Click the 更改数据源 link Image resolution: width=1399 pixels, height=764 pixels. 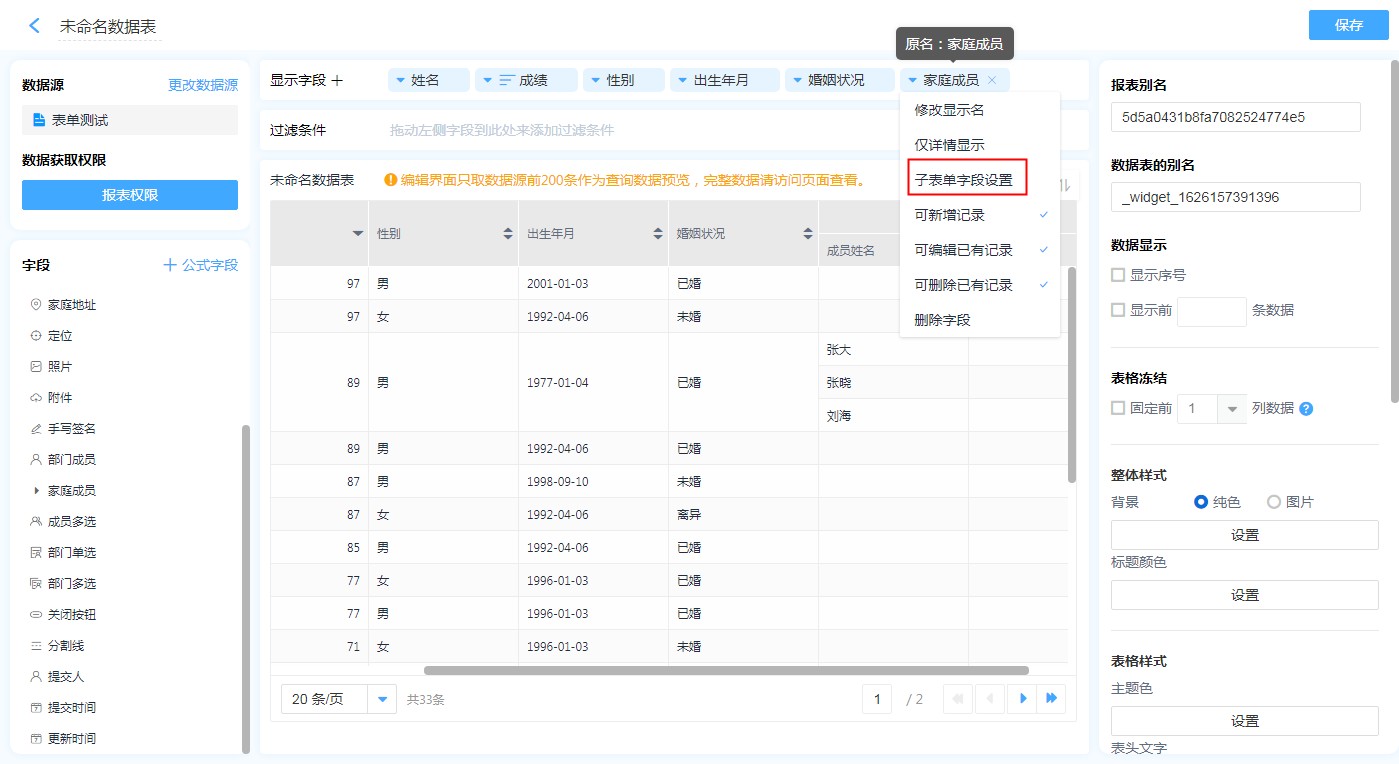[203, 86]
